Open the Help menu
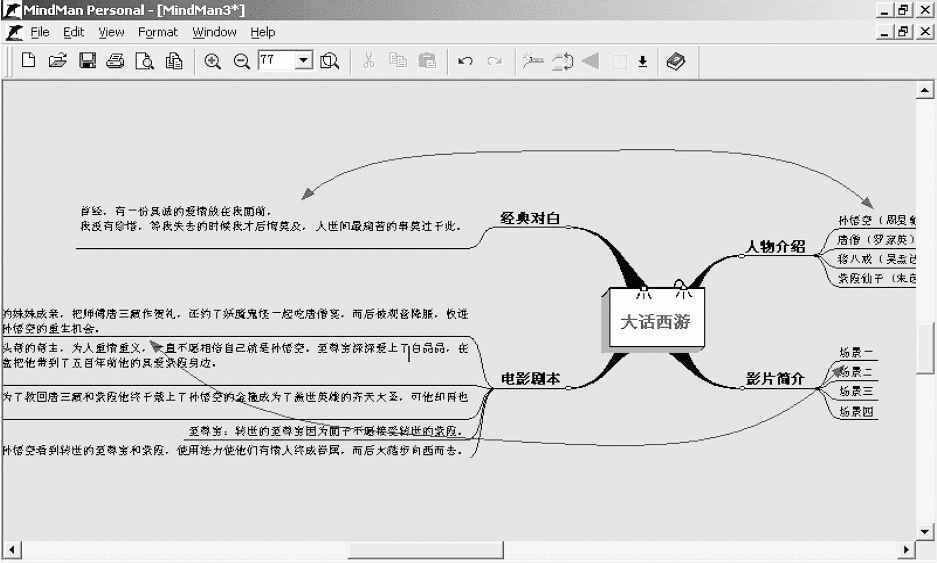The height and width of the screenshot is (563, 937). click(262, 32)
